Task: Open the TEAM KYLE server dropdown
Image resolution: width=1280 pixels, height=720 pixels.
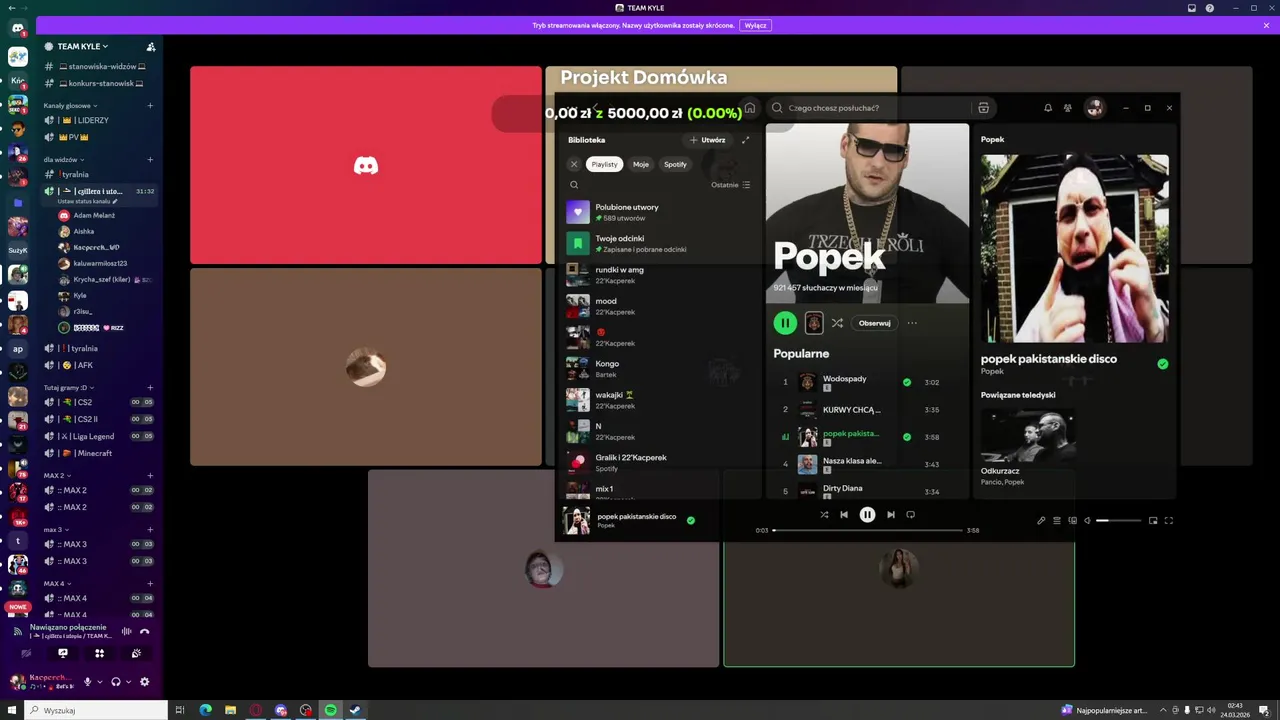Action: tap(82, 46)
